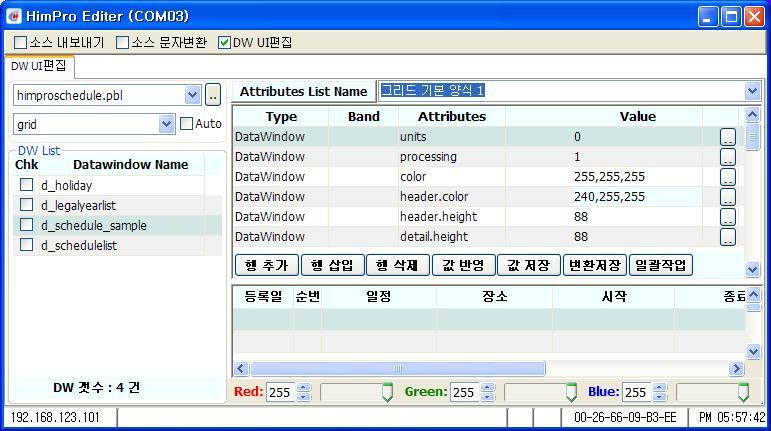The width and height of the screenshot is (771, 431).
Task: Increase the Green value with up spinner
Action: coord(487,388)
